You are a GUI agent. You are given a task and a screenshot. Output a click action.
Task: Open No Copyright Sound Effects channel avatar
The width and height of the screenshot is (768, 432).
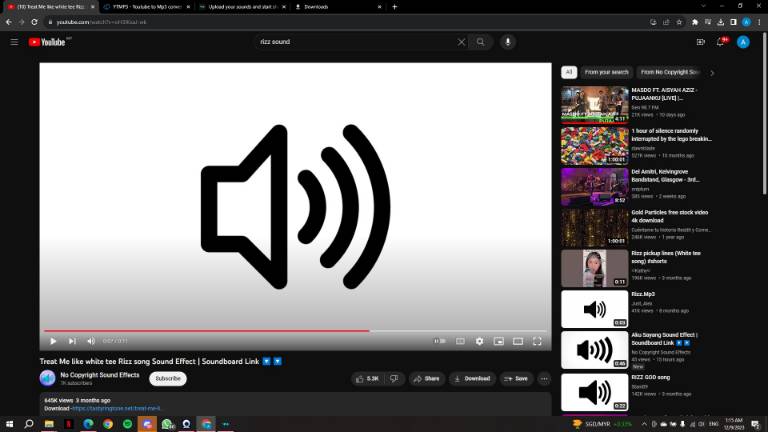[48, 378]
